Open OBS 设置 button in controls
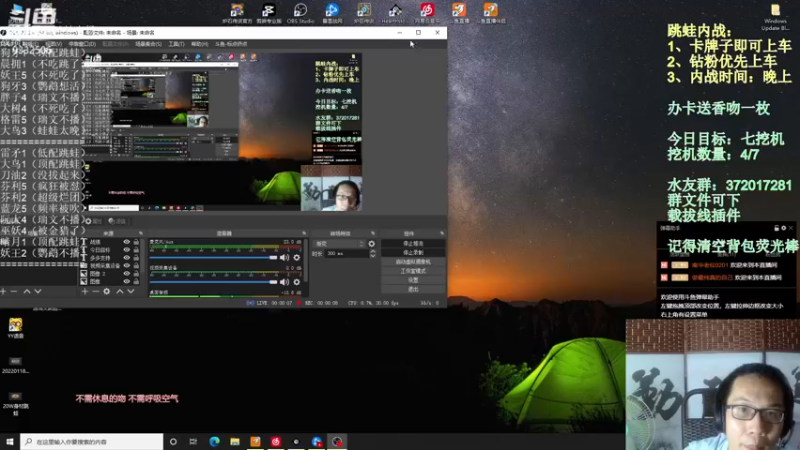 click(413, 280)
